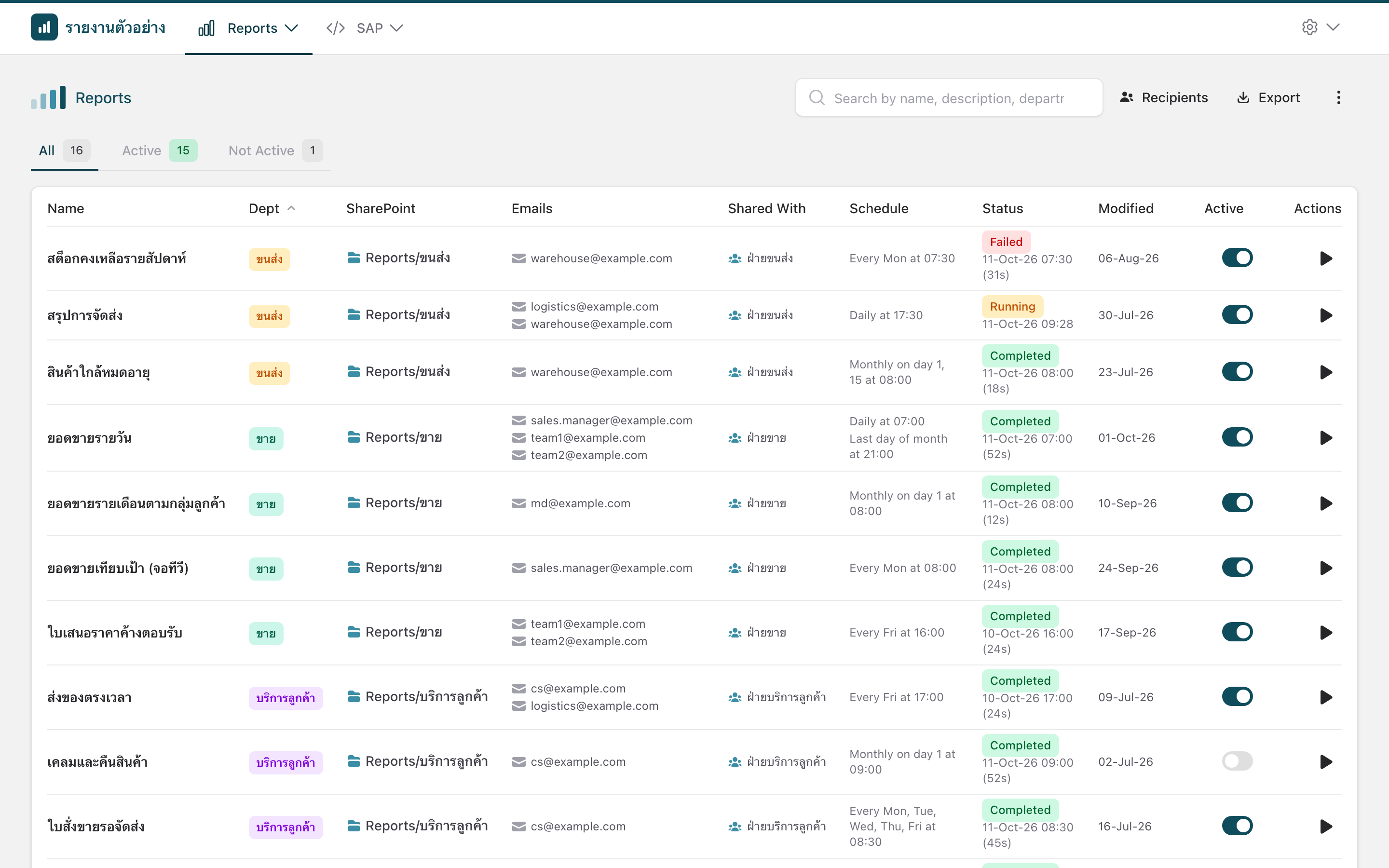Click the app logo icon in header
Screen dimensions: 1389x868
(44, 27)
